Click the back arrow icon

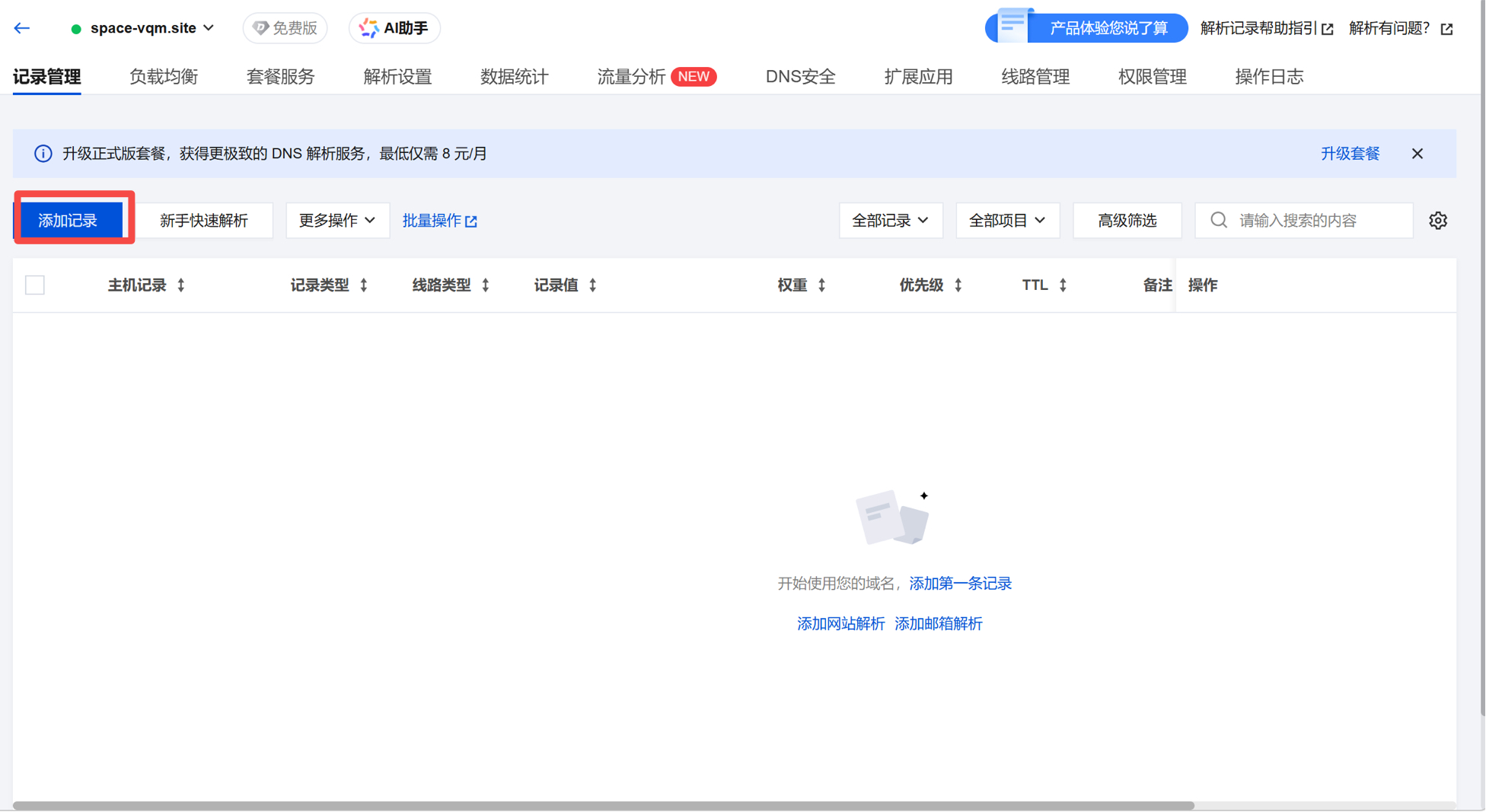click(22, 28)
